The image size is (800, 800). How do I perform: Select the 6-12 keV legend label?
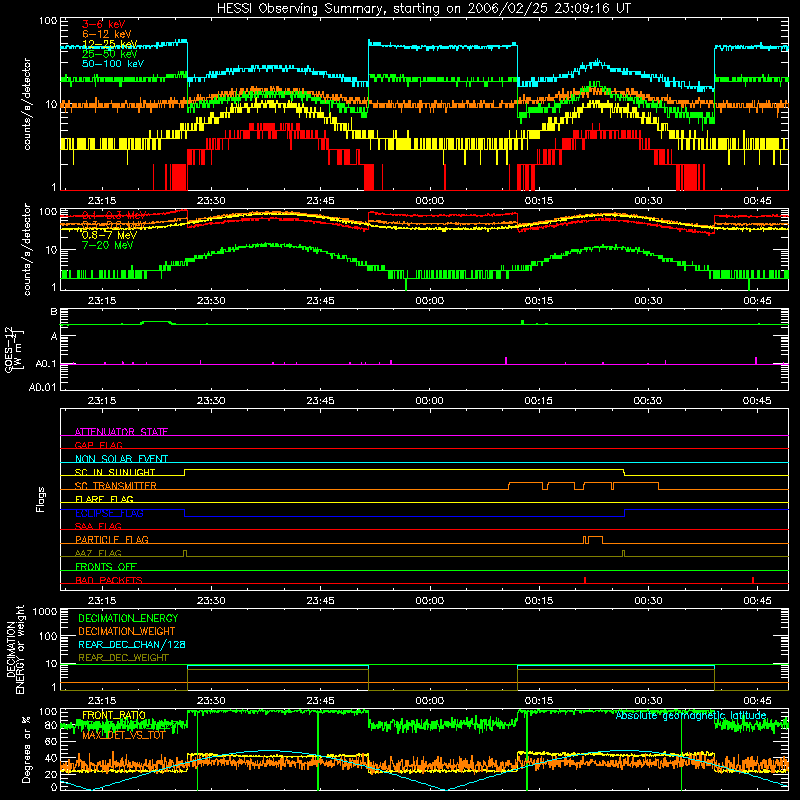107,34
